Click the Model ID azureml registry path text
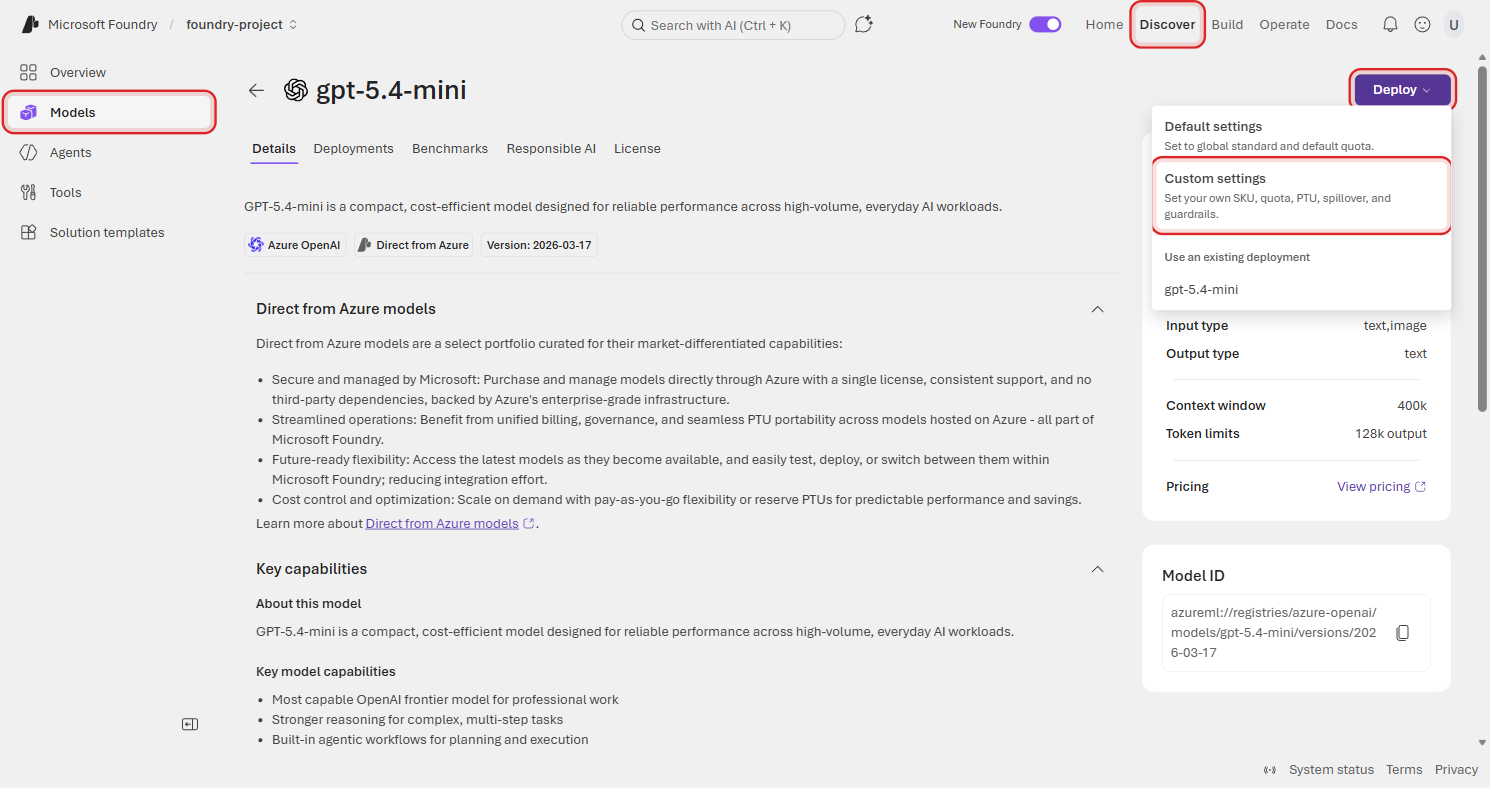This screenshot has width=1490, height=788. 1274,633
